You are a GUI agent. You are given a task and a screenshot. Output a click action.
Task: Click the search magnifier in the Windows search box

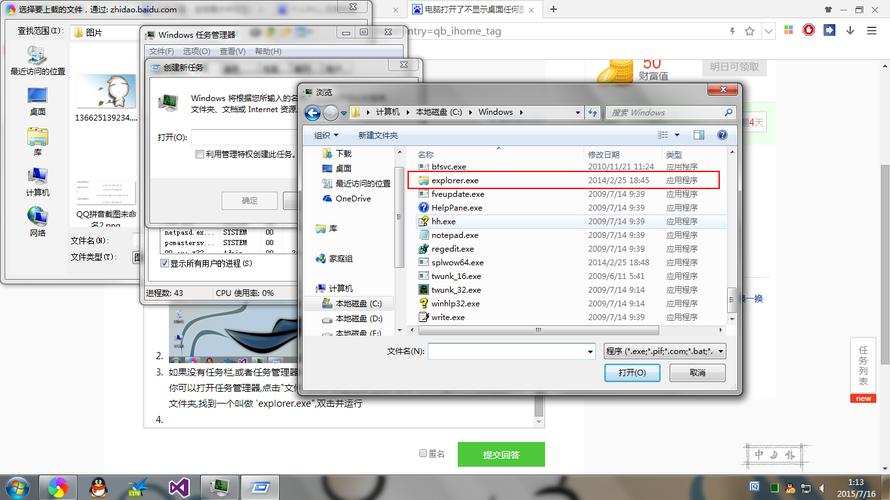point(728,112)
